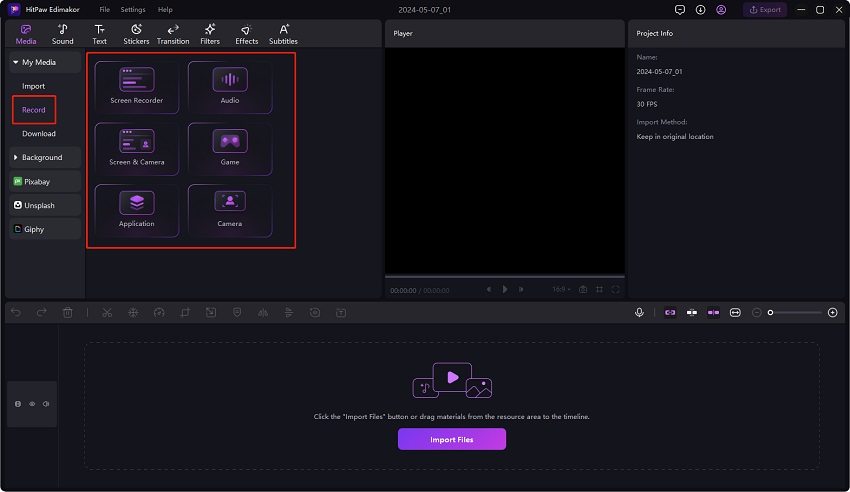Collapse the My Media section
This screenshot has height=492, width=850.
34,62
